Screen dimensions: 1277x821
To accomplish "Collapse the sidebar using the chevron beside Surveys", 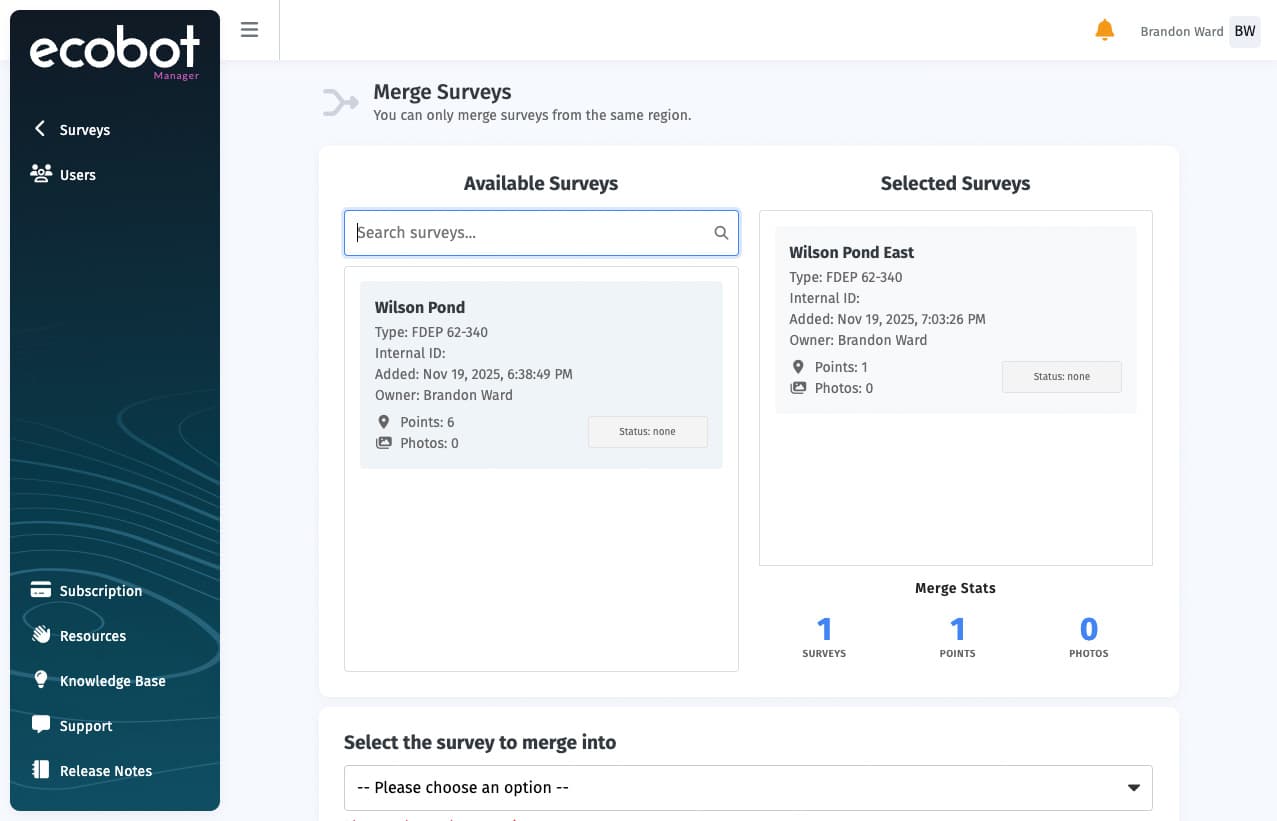I will pos(38,128).
